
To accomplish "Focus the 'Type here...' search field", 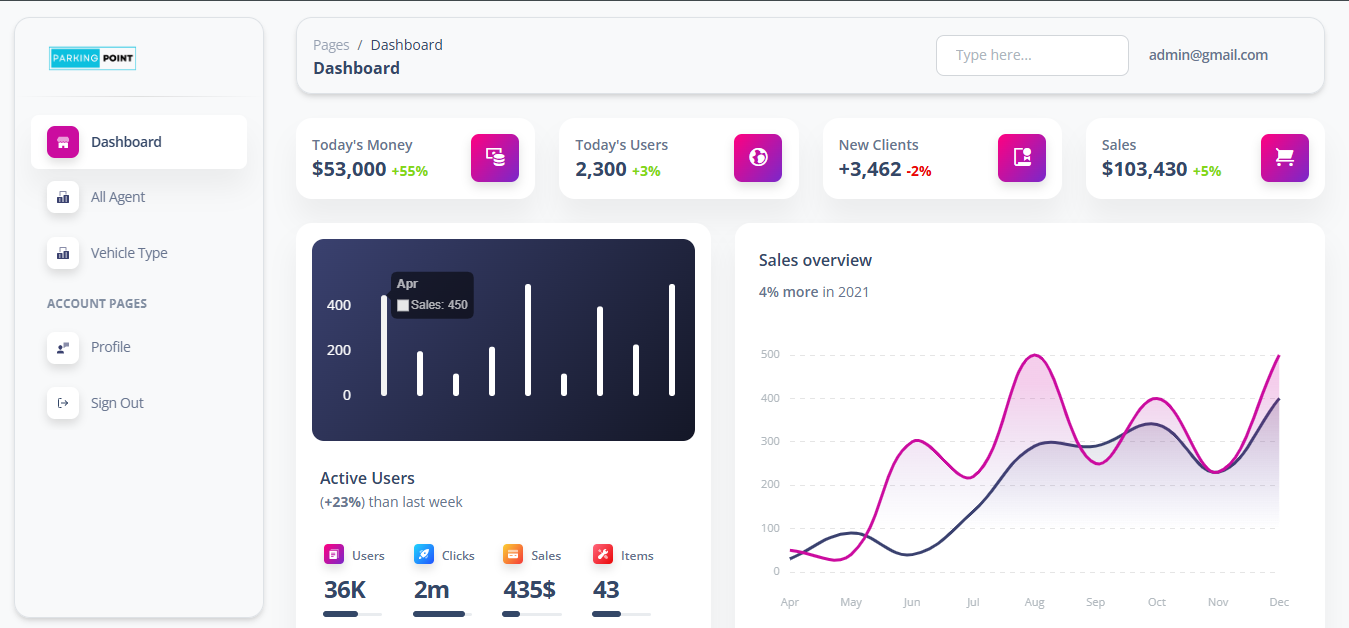I will [1032, 55].
